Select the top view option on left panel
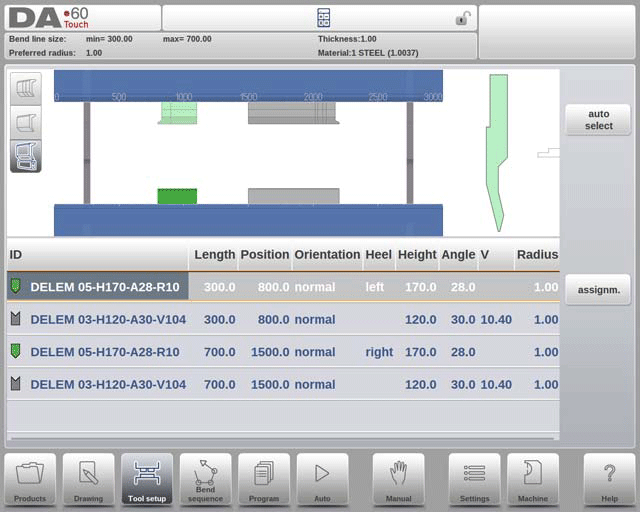Viewport: 640px width, 512px height. coord(26,88)
